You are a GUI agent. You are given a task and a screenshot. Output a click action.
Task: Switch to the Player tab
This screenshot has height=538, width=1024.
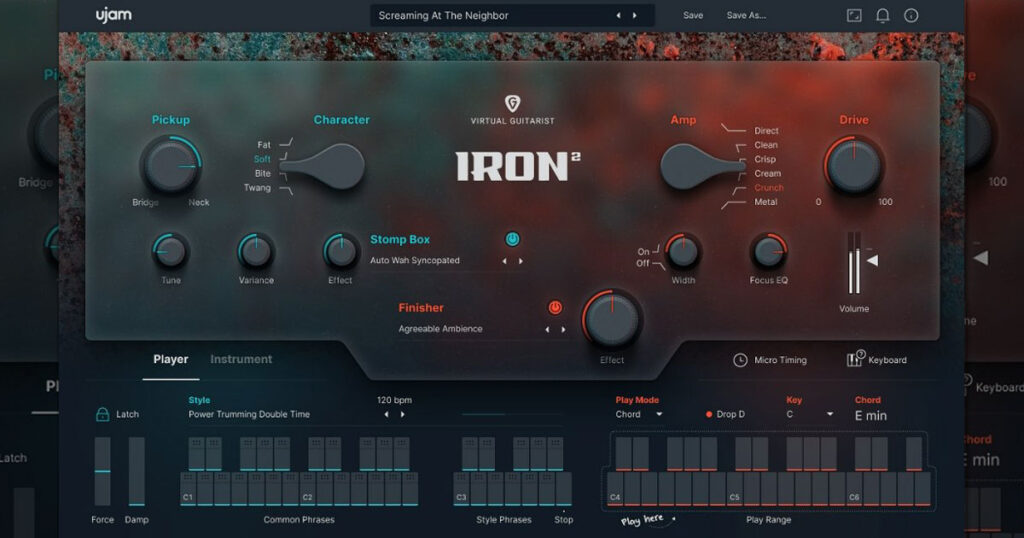170,360
